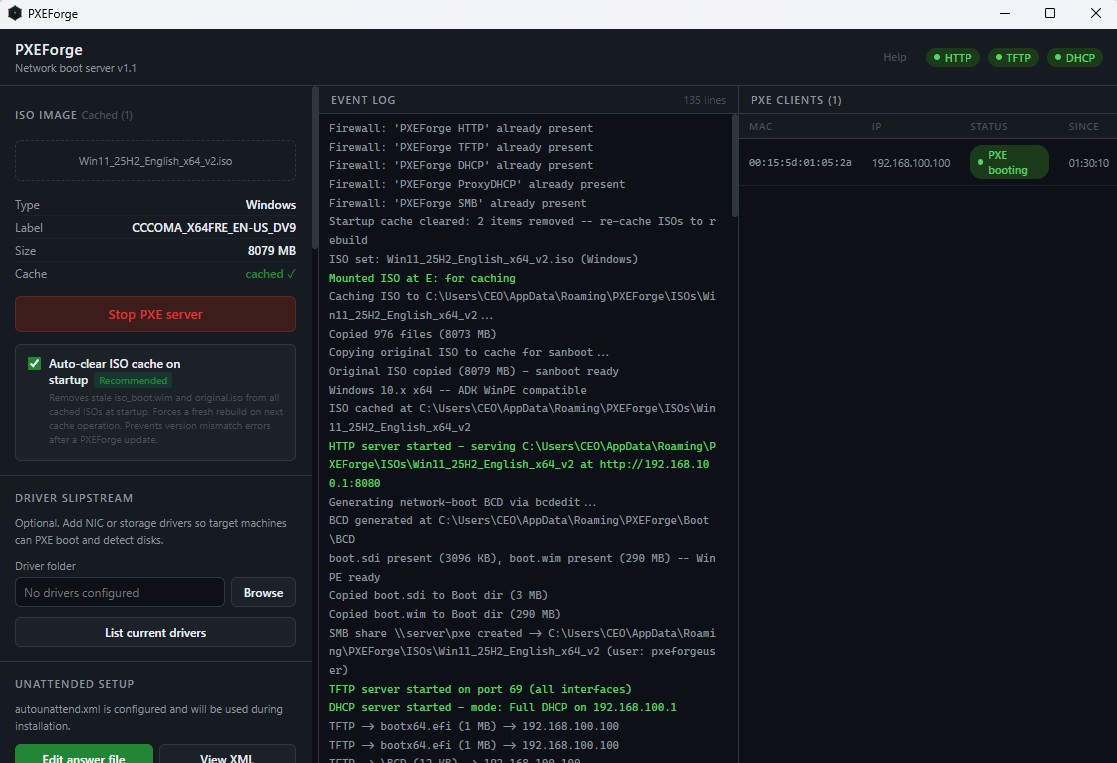
Task: Open the Help link
Action: 895,57
